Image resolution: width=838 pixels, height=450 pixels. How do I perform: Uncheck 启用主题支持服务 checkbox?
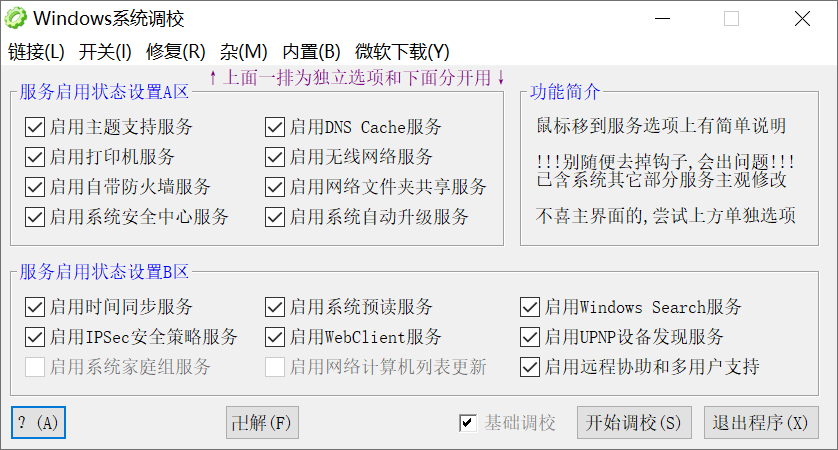35,127
